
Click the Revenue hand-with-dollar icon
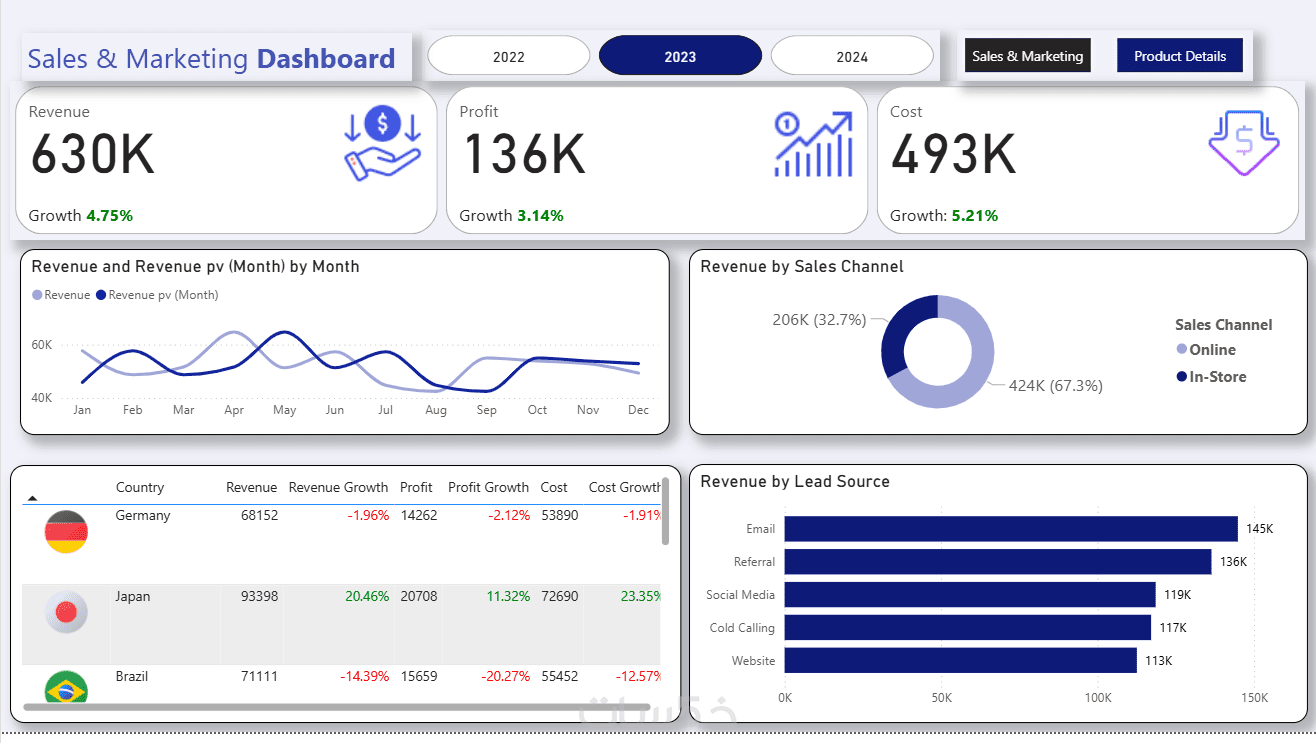pyautogui.click(x=383, y=145)
